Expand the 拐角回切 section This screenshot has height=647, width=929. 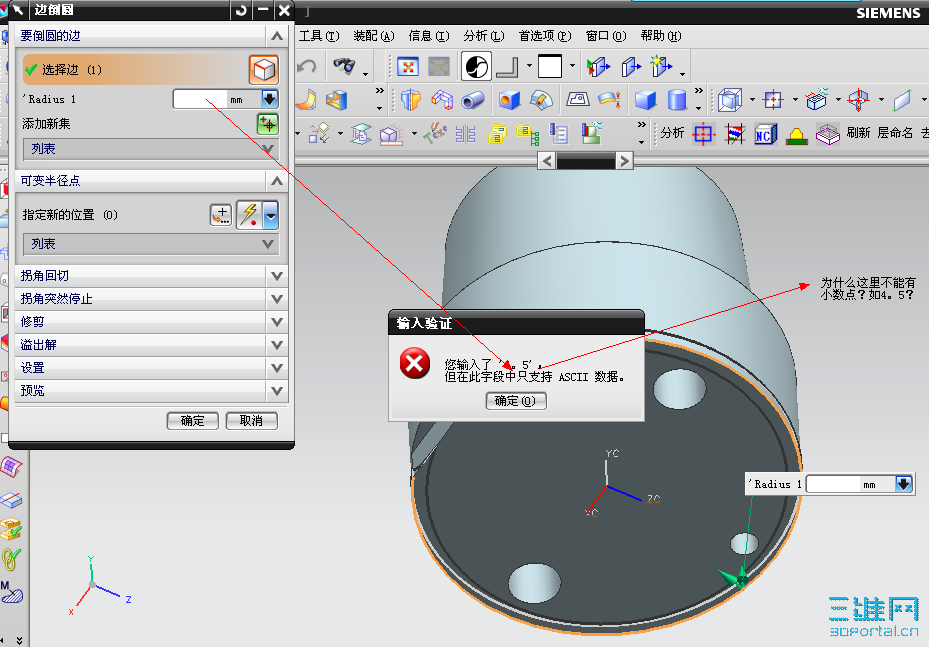click(x=277, y=276)
